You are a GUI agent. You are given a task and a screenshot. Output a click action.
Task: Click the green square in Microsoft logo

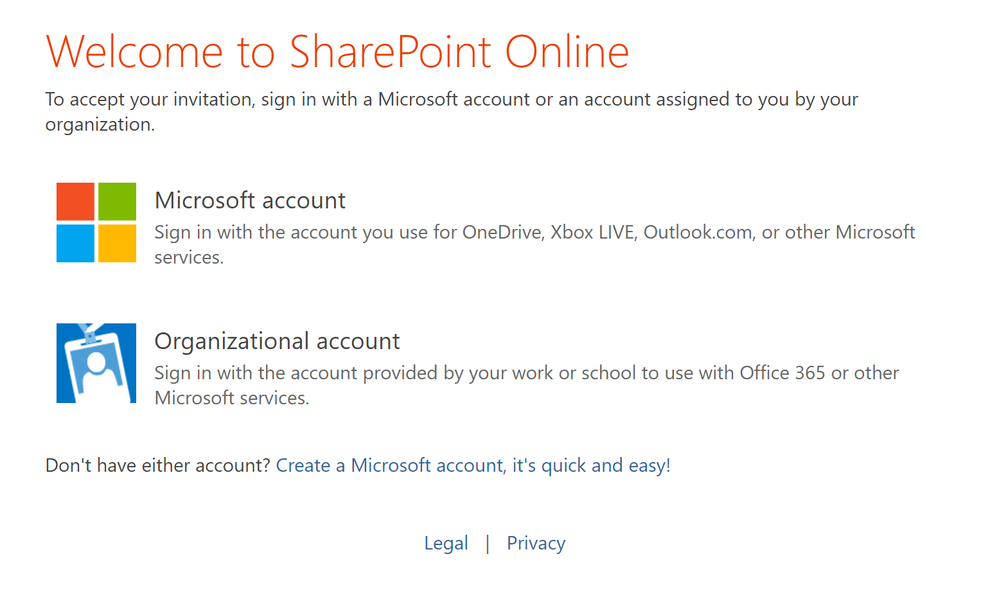click(x=117, y=201)
